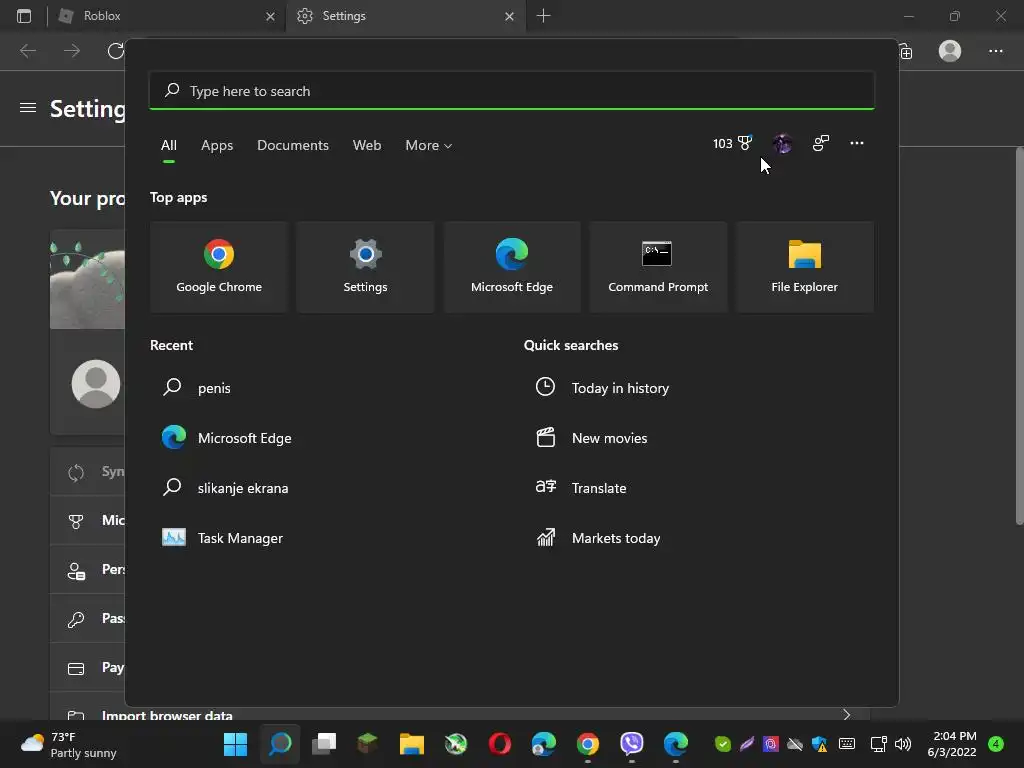
Task: Open Google Chrome from Top apps
Action: [x=219, y=266]
